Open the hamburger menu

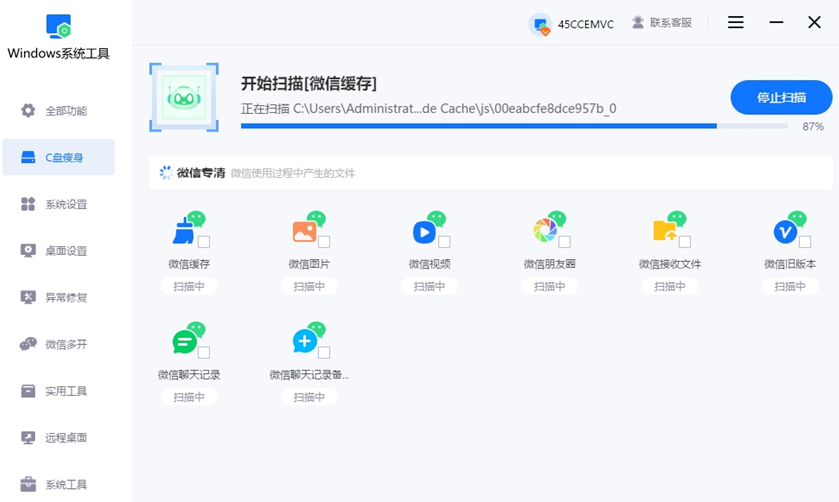pos(736,22)
